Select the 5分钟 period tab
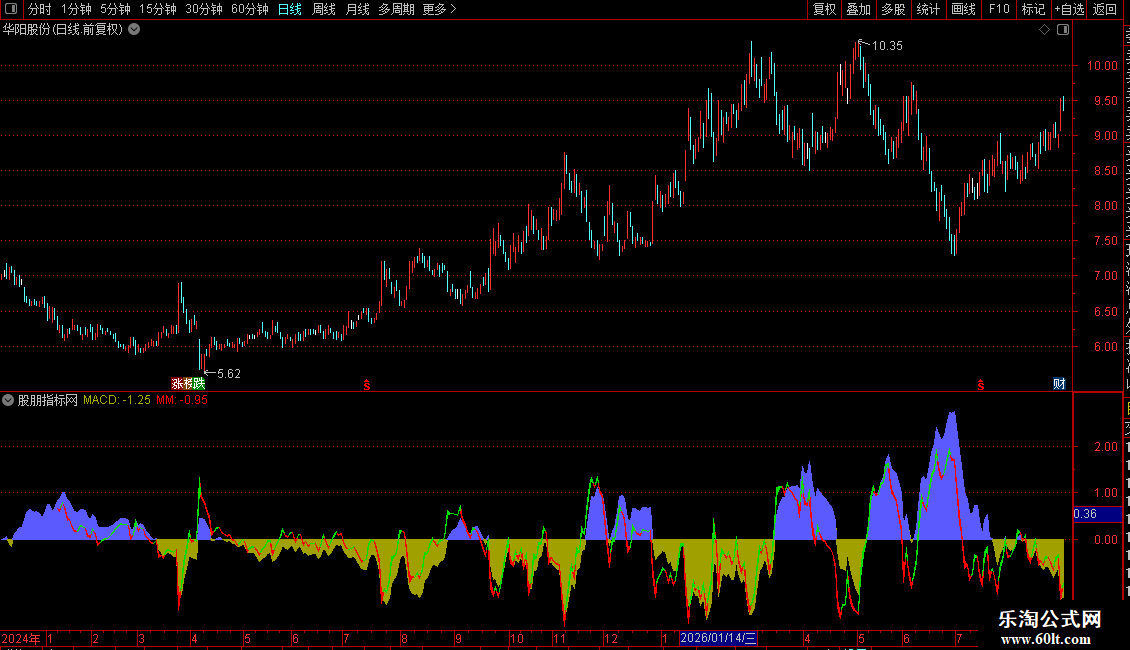 (115, 9)
